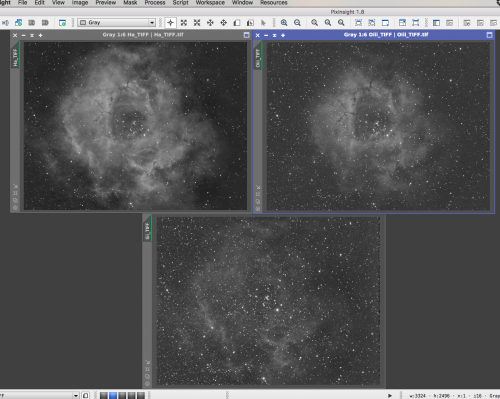Screen dimensions: 500x399
Task: Open the Image menu
Action: (x=80, y=3)
